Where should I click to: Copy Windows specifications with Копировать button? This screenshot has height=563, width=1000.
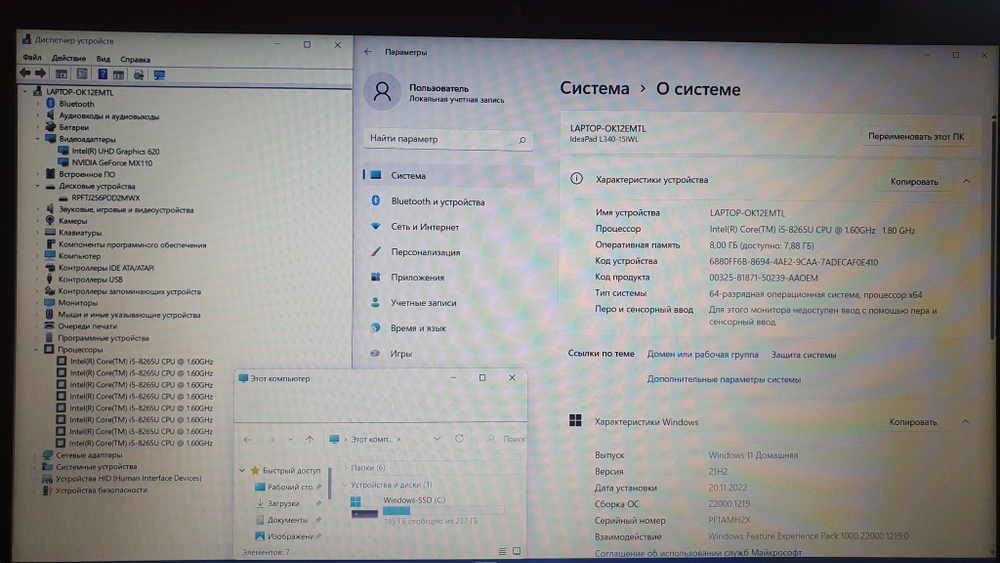913,422
